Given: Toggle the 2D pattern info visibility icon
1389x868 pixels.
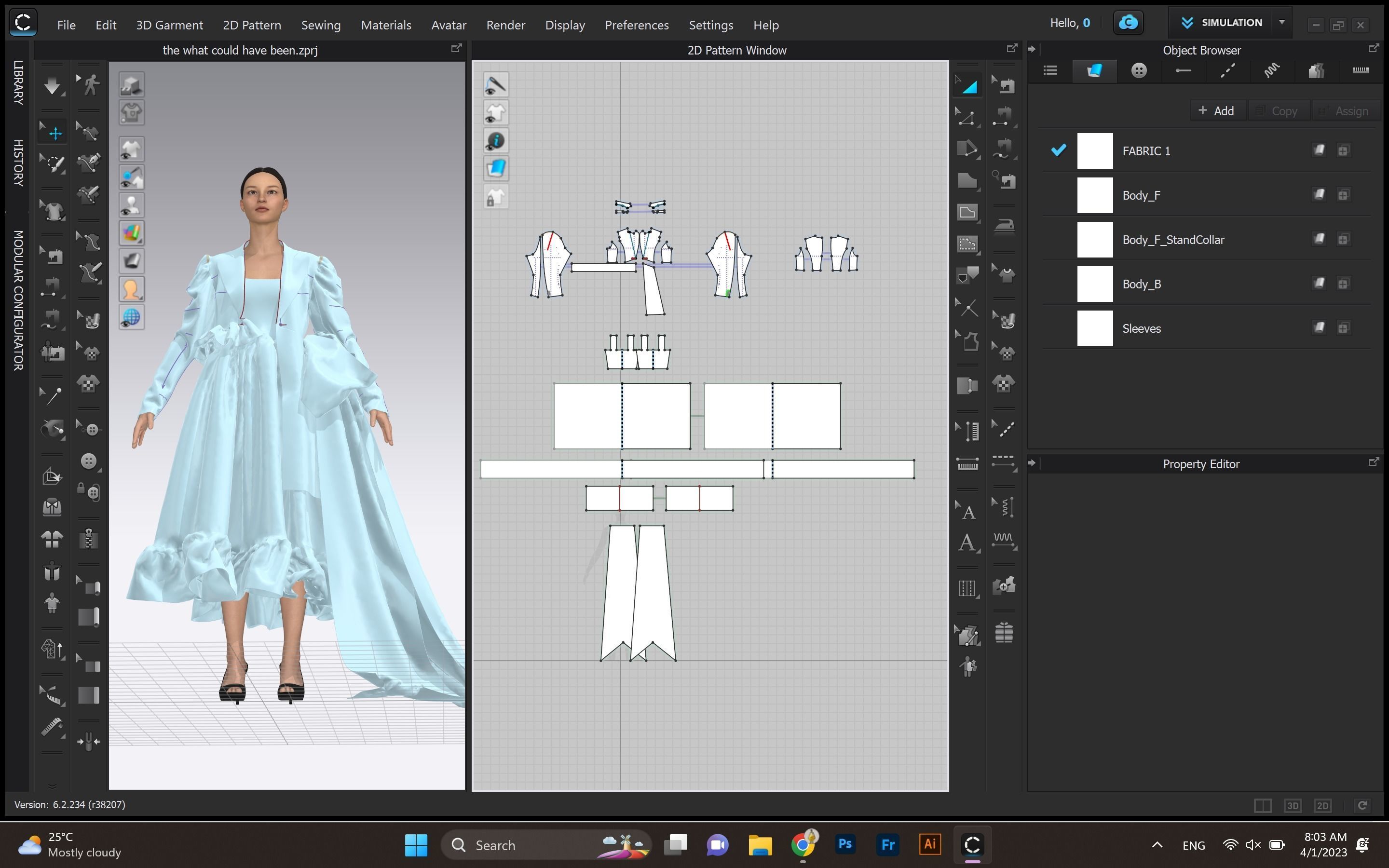Looking at the screenshot, I should (x=495, y=141).
